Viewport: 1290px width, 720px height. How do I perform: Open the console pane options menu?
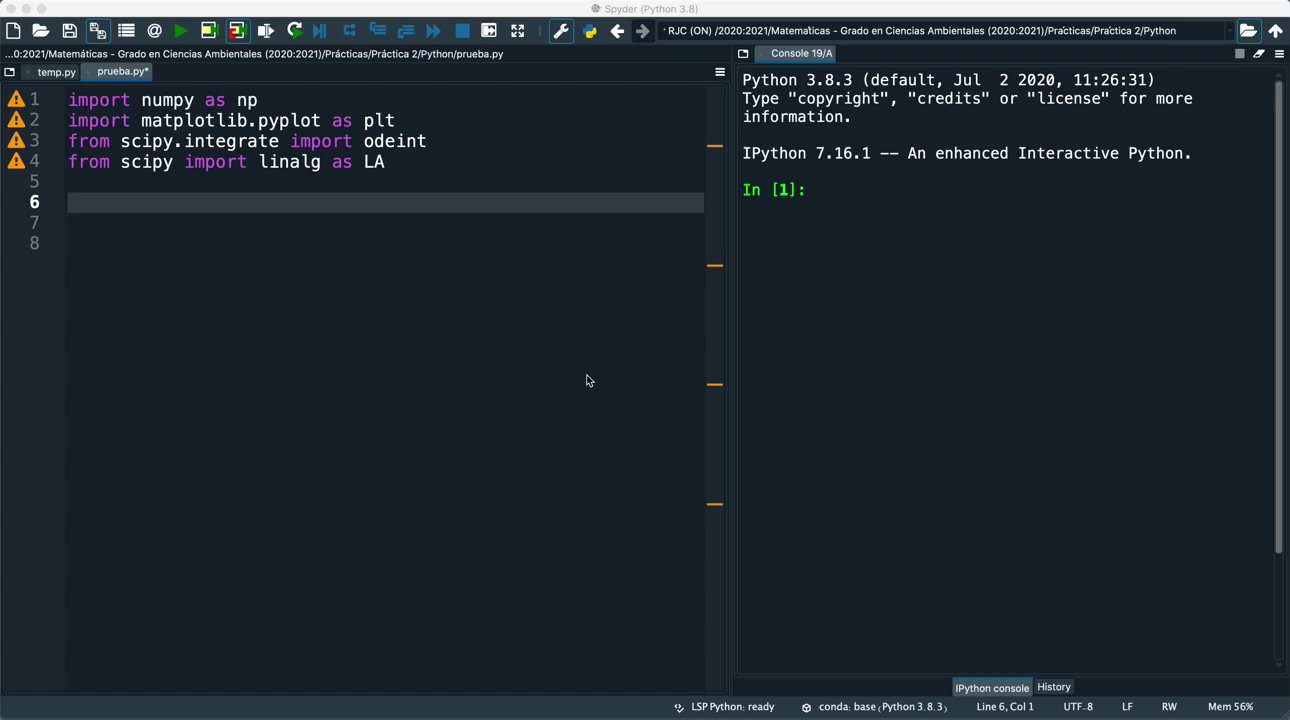pos(1279,54)
